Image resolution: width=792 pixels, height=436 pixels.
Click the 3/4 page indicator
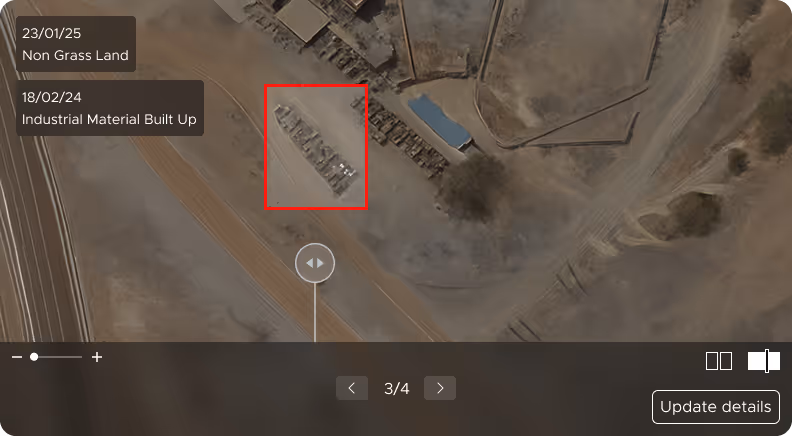397,388
